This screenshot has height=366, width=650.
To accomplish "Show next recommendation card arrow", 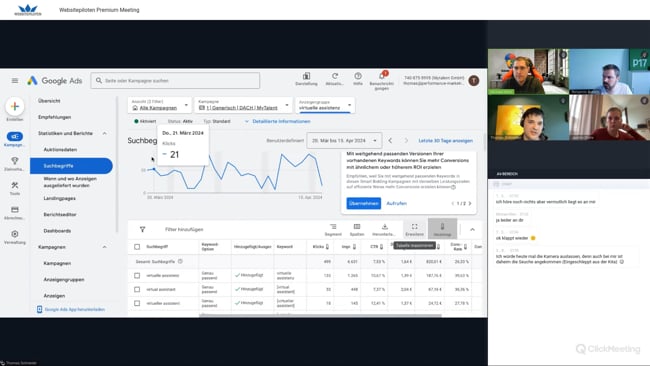I will [x=470, y=204].
